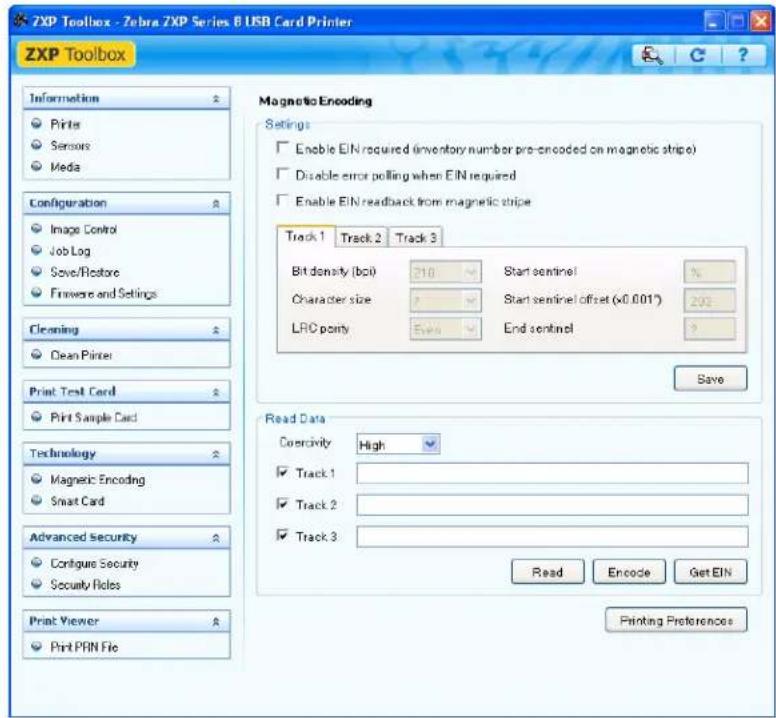Toggle Disable error polling when EIN required
776x718 pixels.
(282, 174)
